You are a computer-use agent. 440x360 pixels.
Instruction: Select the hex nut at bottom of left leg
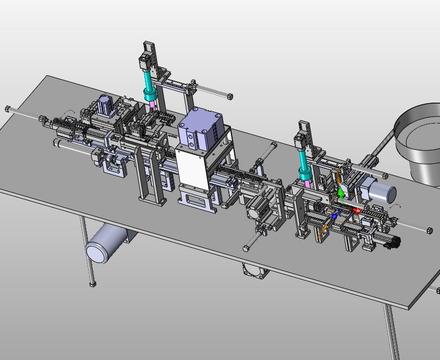pos(92,284)
